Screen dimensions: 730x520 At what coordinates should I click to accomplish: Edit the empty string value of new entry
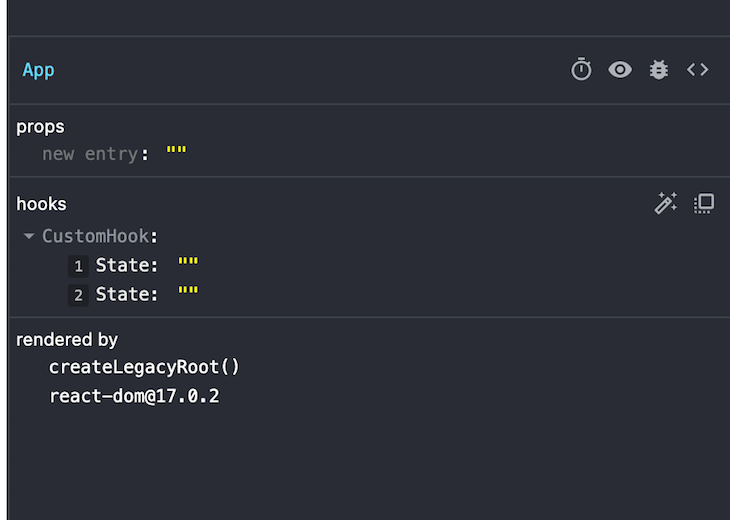coord(176,152)
